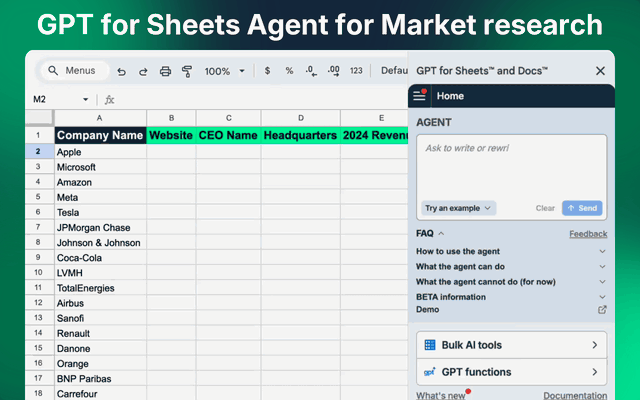Expand What the agent can do
Image resolution: width=640 pixels, height=400 pixels.
point(511,267)
